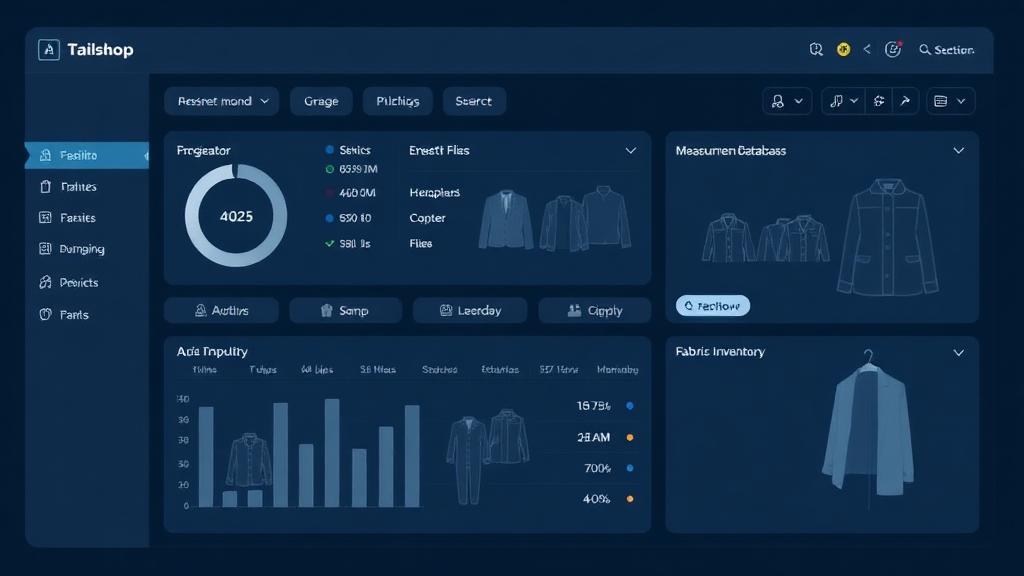Select the sync icon in the toolbar

click(877, 100)
